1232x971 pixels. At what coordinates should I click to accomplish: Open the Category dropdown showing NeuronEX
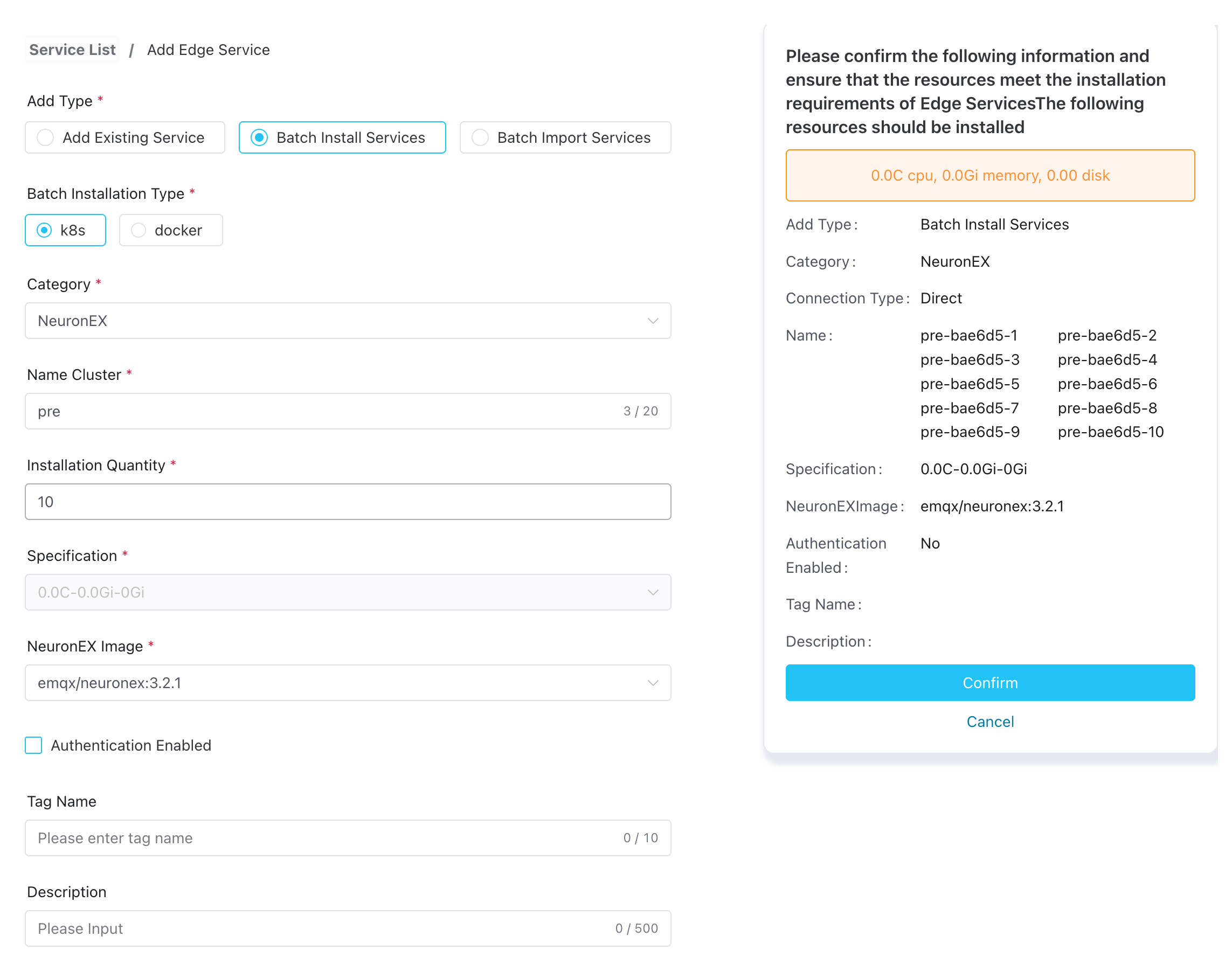tap(341, 321)
